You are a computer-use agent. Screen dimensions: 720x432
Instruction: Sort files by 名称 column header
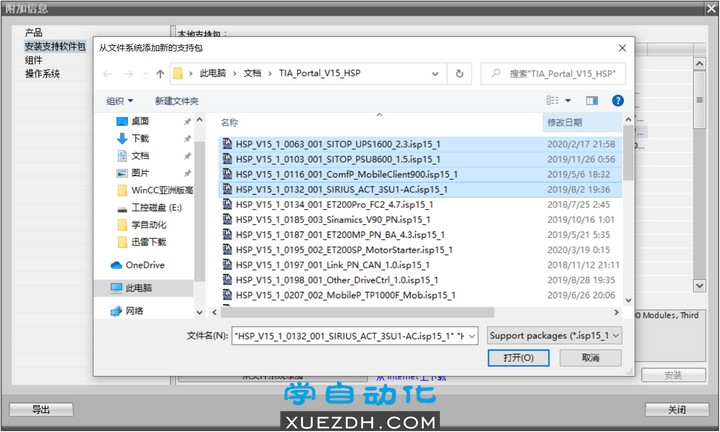point(229,123)
